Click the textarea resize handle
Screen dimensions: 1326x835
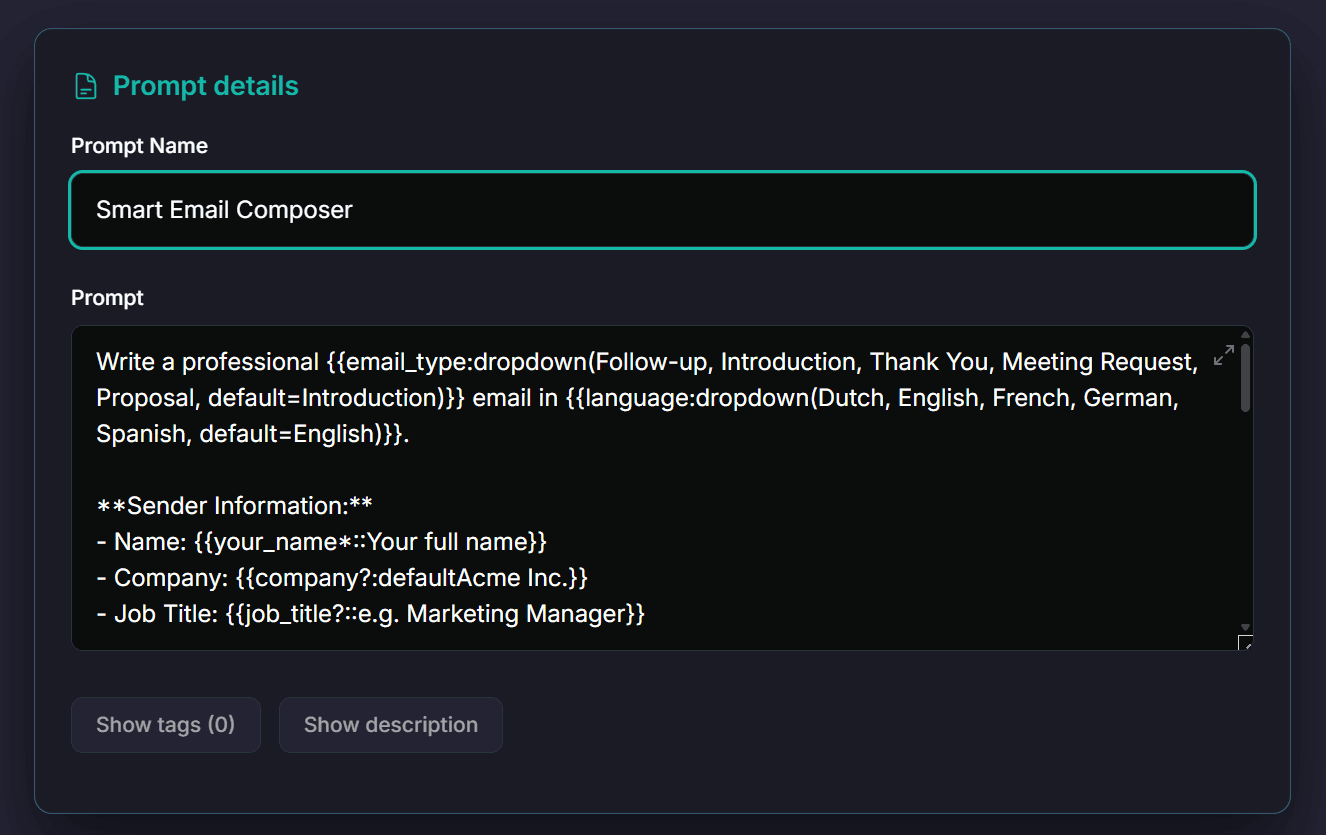point(1245,642)
